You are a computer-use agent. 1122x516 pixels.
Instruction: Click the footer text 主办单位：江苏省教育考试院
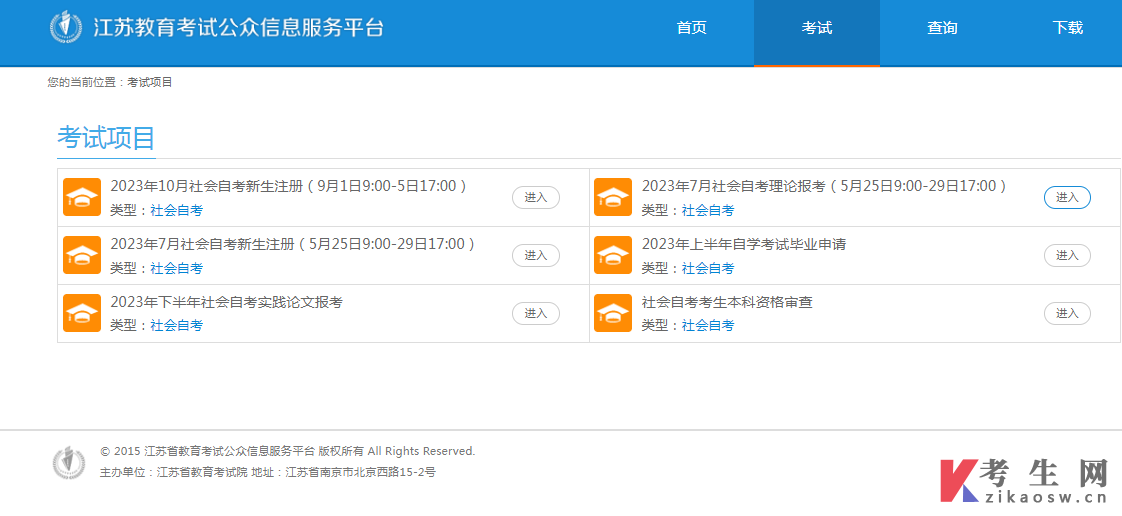pos(174,472)
